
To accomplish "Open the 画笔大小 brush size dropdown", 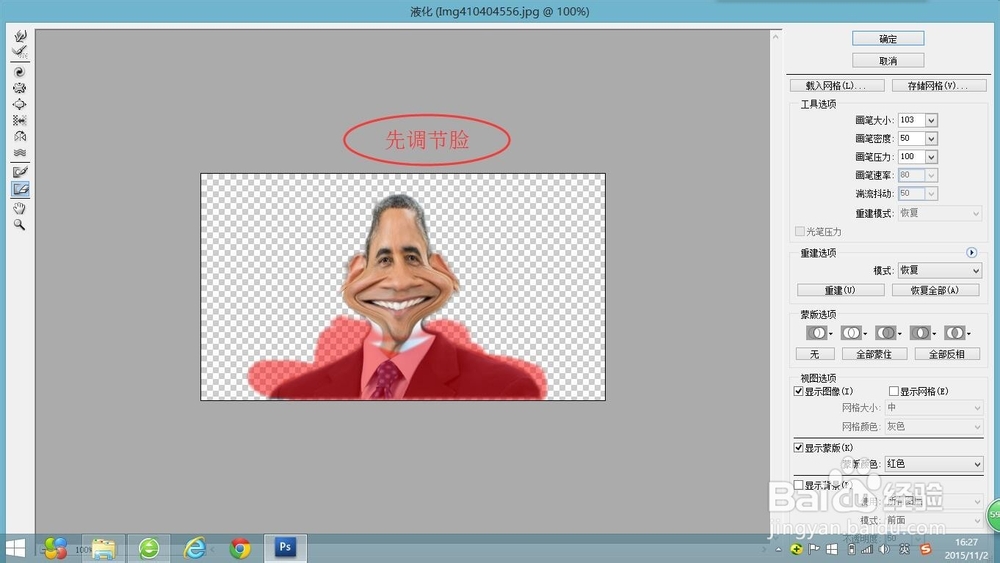I will [x=931, y=120].
